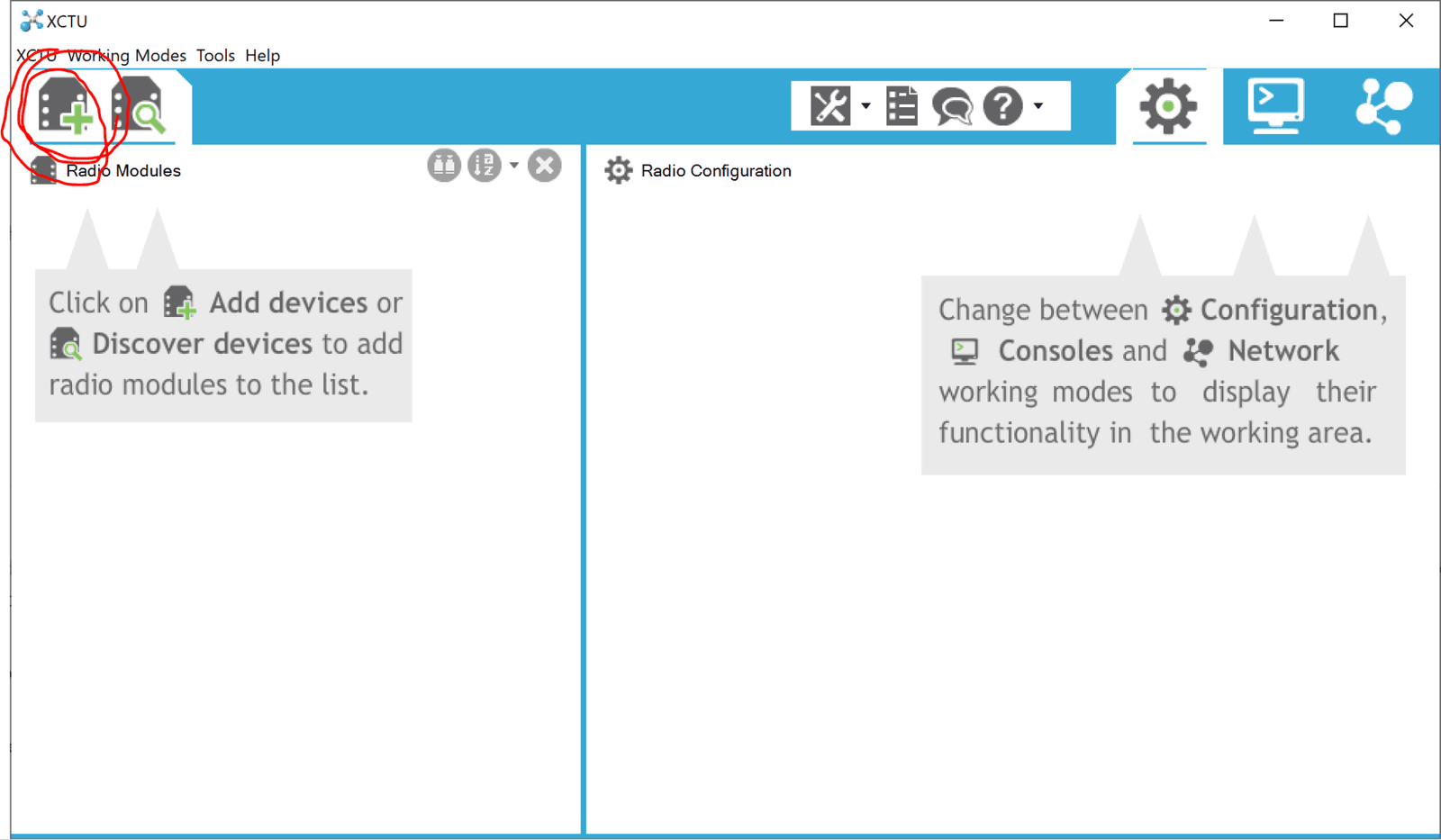
Task: Open the Help menu
Action: coord(262,55)
